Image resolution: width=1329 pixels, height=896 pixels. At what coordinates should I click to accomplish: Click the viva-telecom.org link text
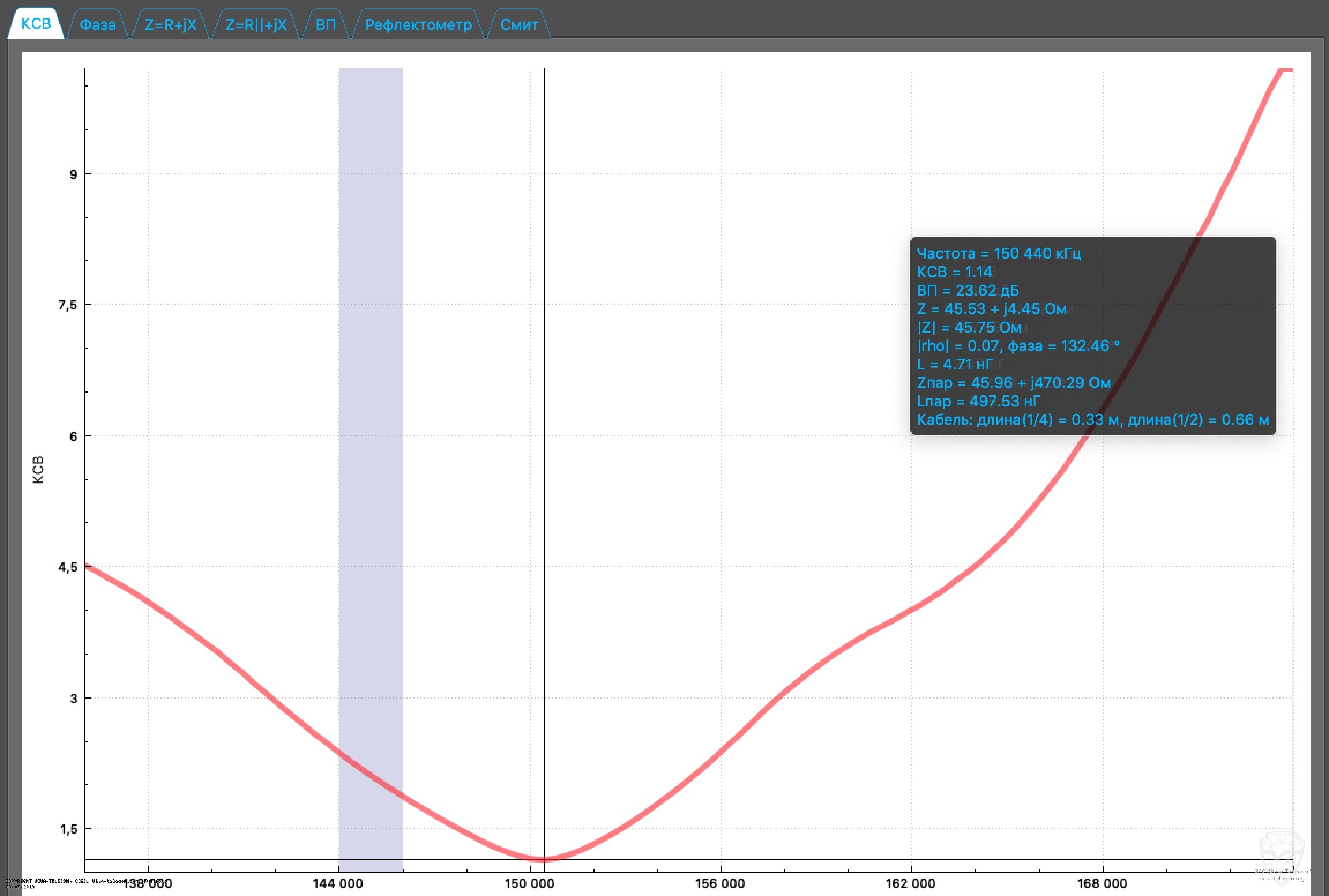pyautogui.click(x=1282, y=879)
